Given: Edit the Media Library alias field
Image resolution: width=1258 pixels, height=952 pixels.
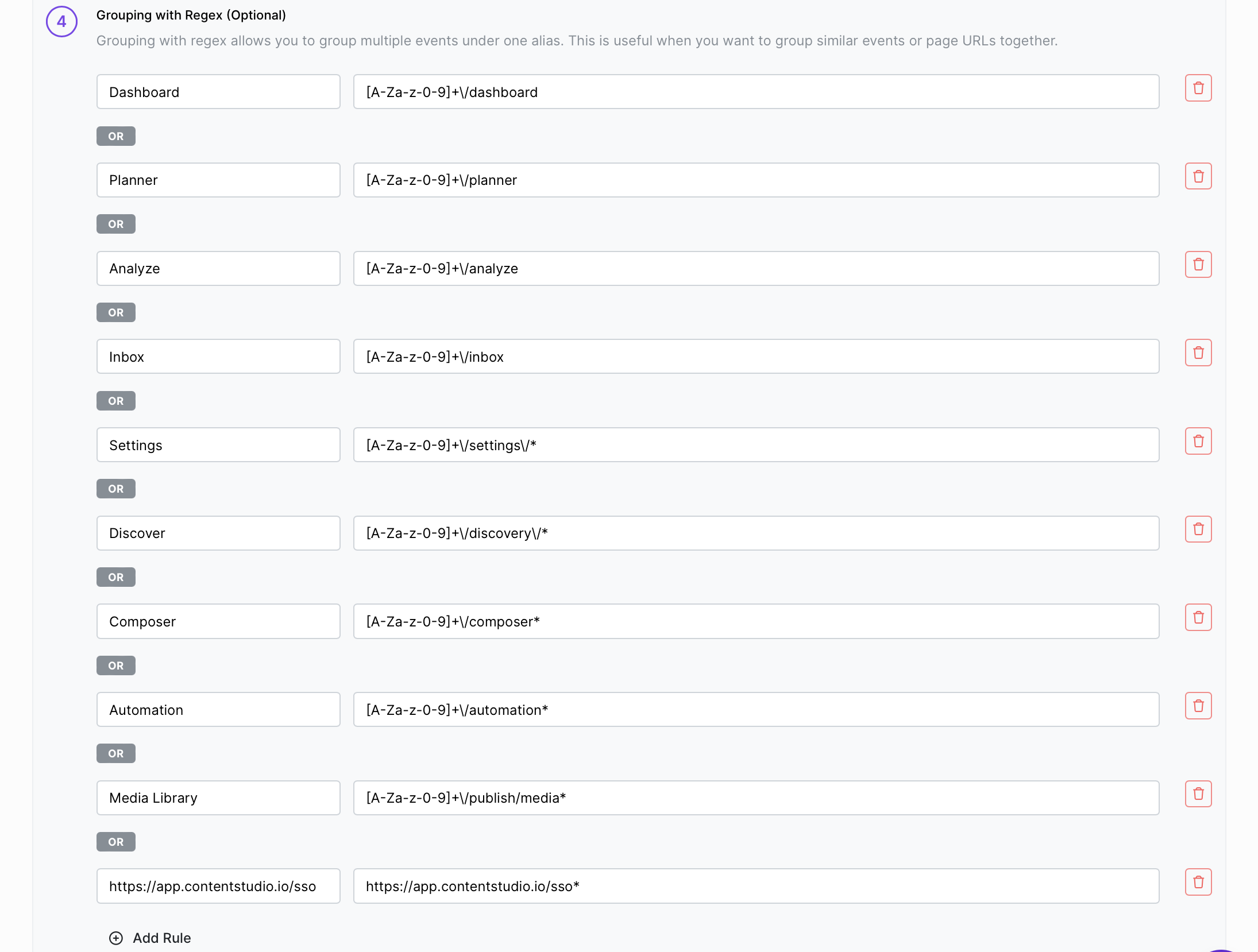Looking at the screenshot, I should click(218, 798).
